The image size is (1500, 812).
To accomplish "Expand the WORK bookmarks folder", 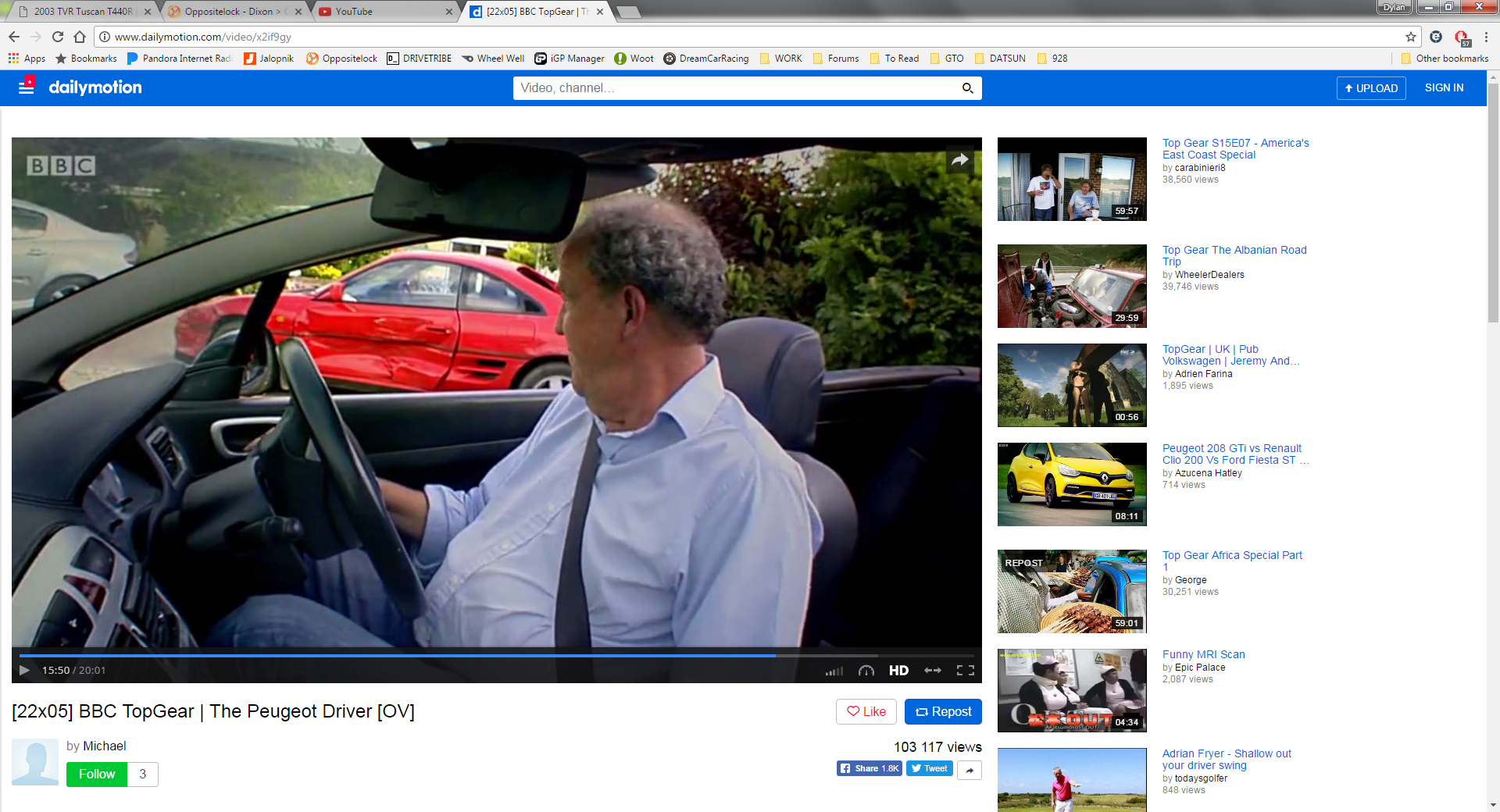I will [780, 59].
